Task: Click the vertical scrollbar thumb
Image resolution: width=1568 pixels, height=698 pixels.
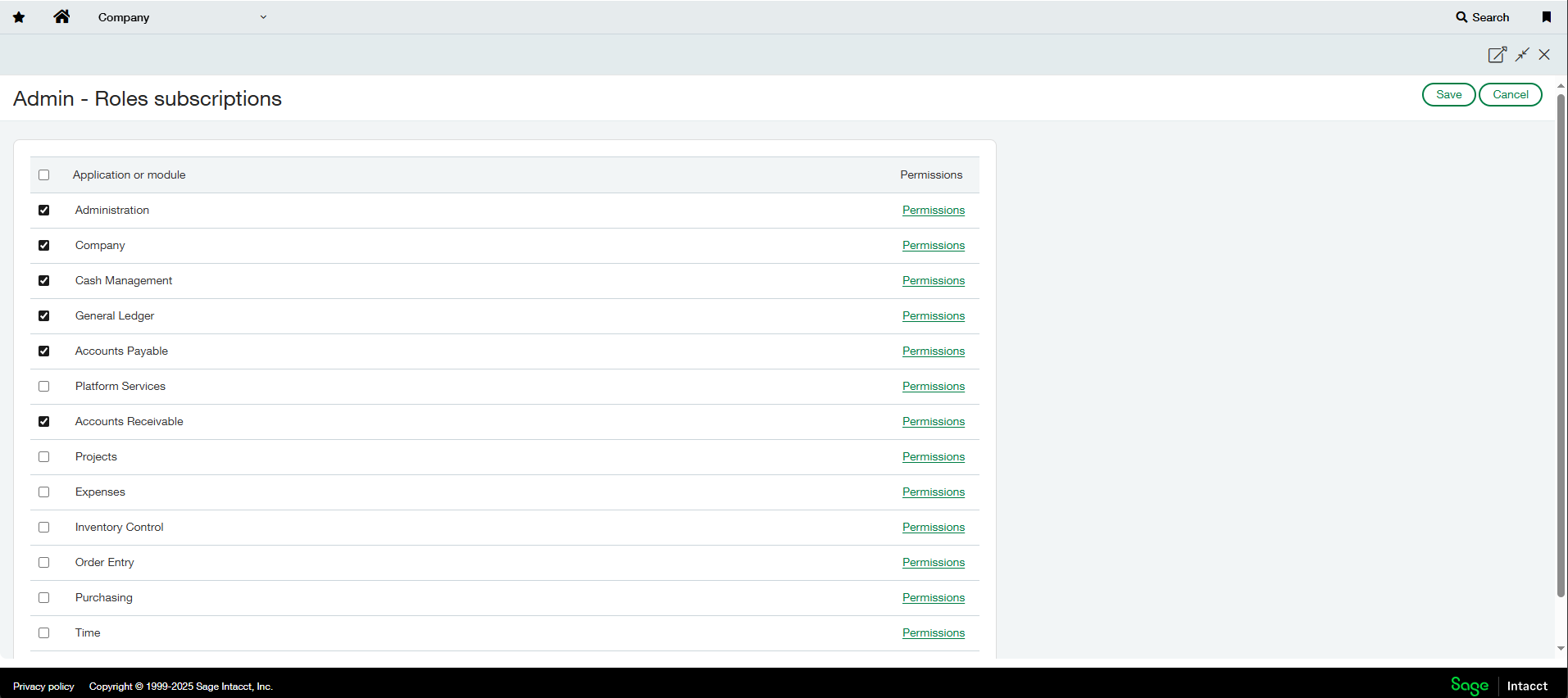Action: point(1561,344)
